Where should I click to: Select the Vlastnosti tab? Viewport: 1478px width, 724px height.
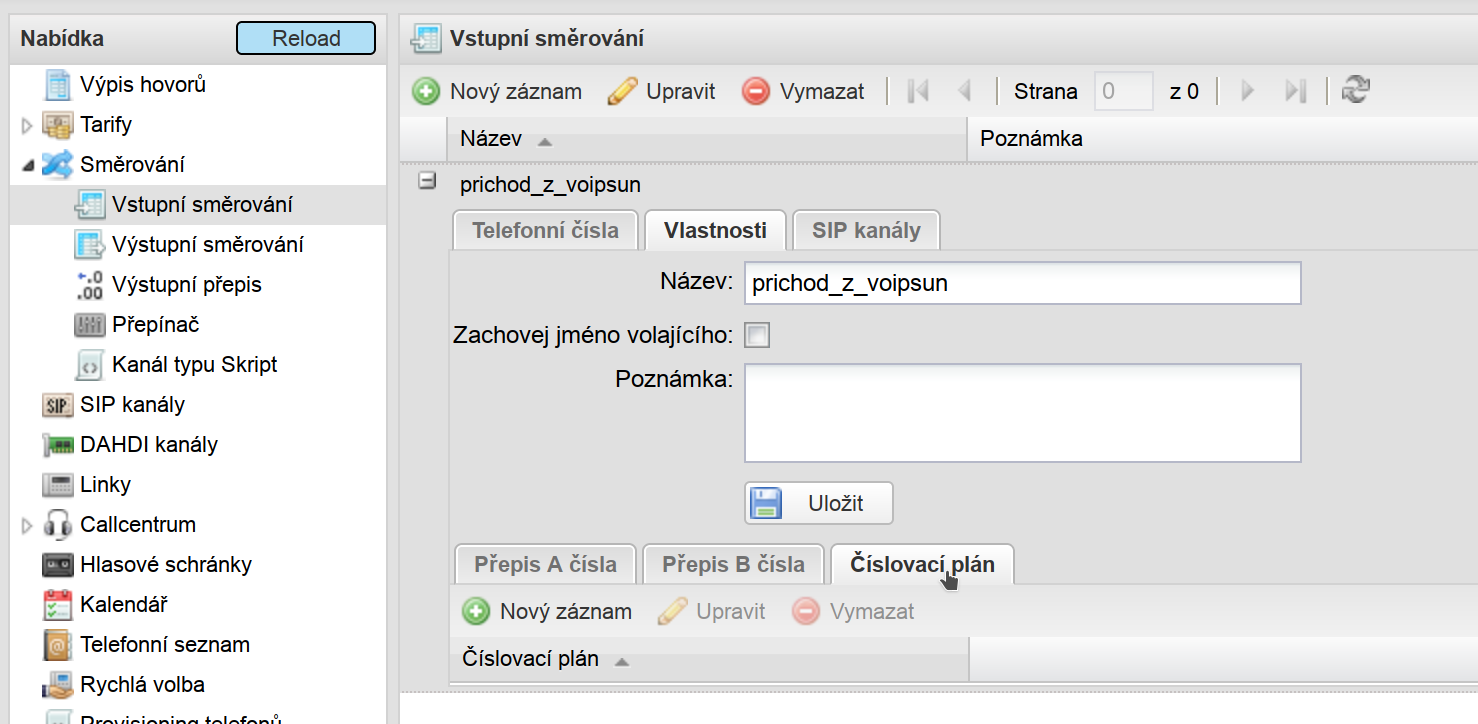point(715,230)
